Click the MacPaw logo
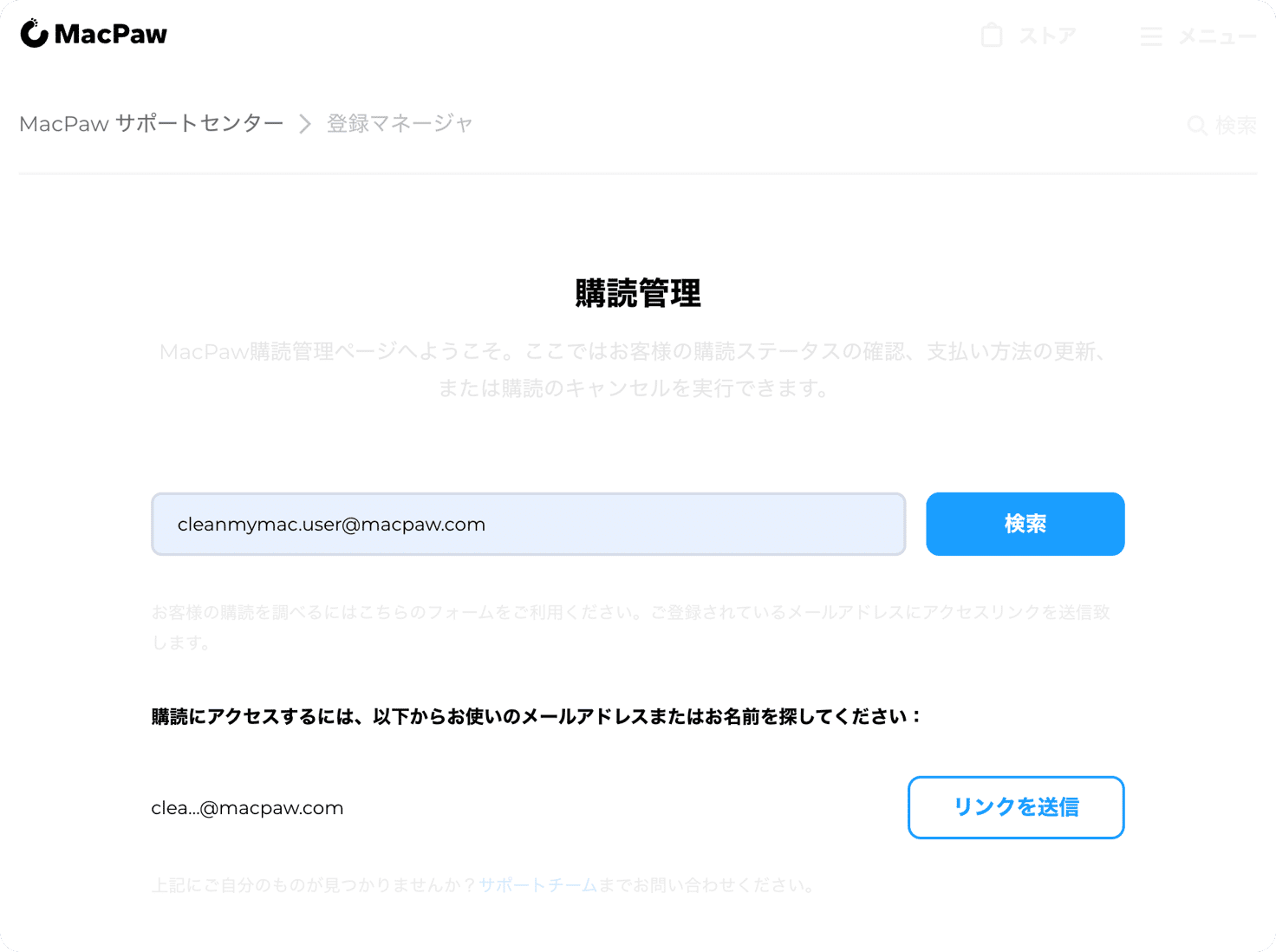The width and height of the screenshot is (1276, 952). tap(94, 34)
